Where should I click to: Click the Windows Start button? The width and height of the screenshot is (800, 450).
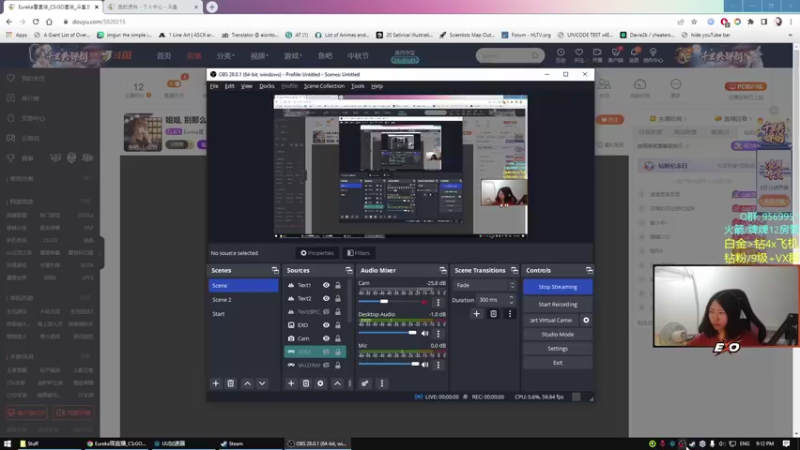[x=7, y=443]
